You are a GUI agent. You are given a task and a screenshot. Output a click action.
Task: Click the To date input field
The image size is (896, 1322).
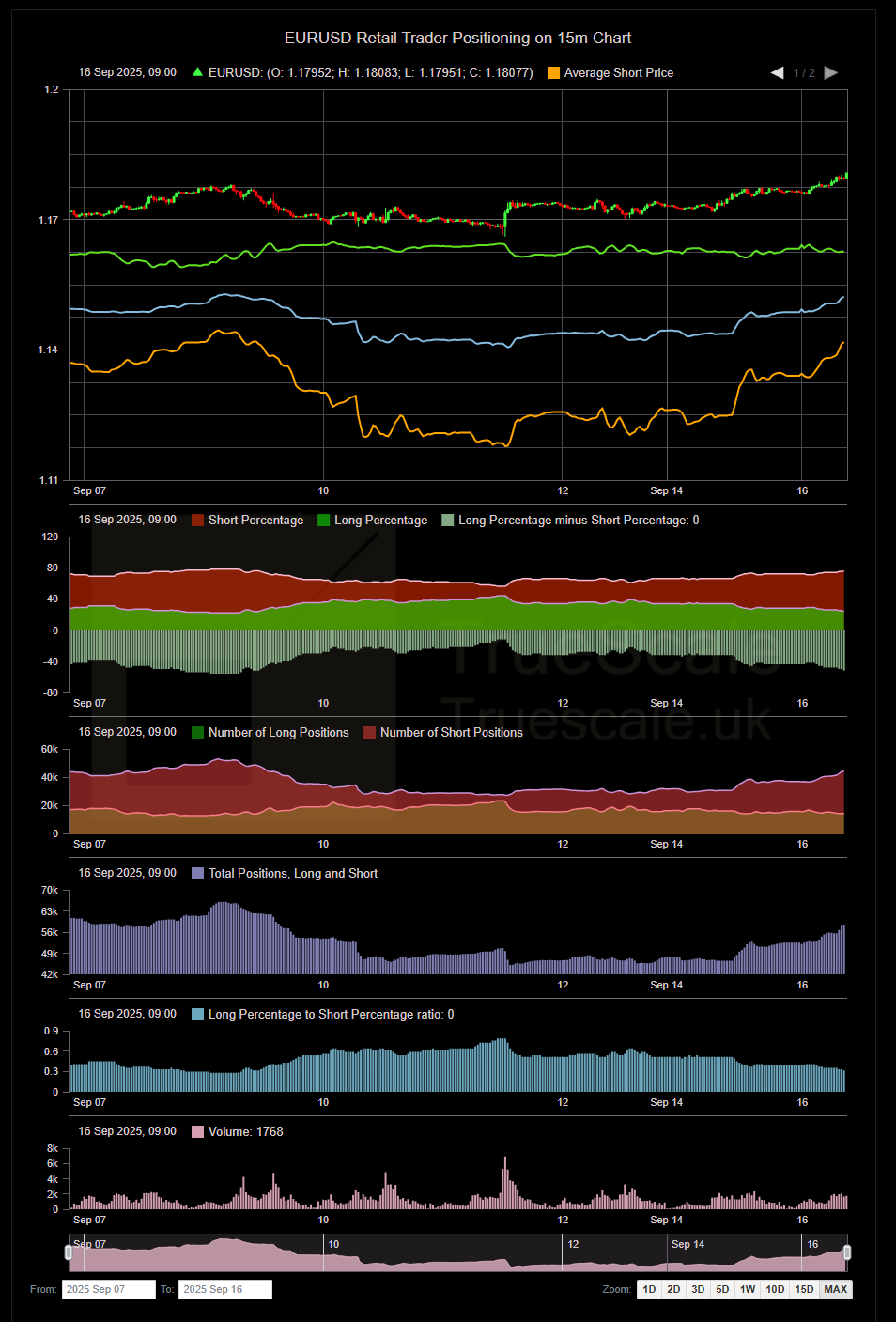(x=225, y=1289)
